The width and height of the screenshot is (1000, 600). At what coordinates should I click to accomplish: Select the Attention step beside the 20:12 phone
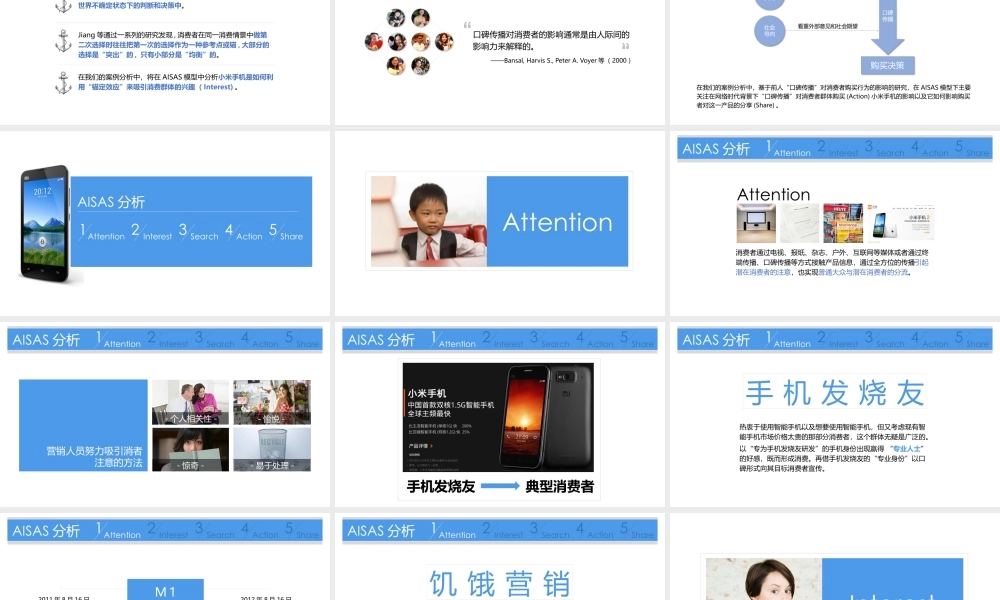(x=103, y=233)
